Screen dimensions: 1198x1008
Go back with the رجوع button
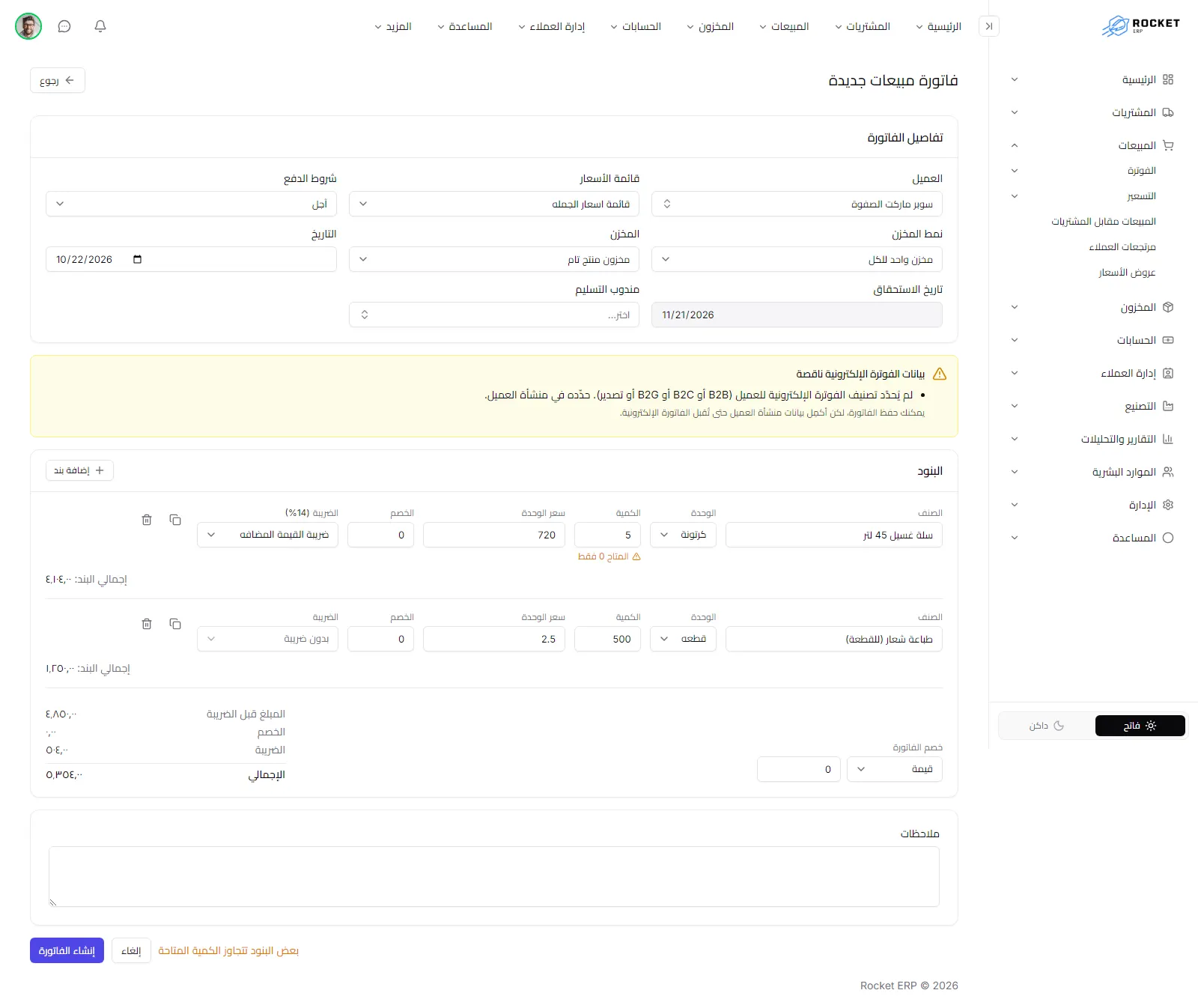tap(58, 80)
